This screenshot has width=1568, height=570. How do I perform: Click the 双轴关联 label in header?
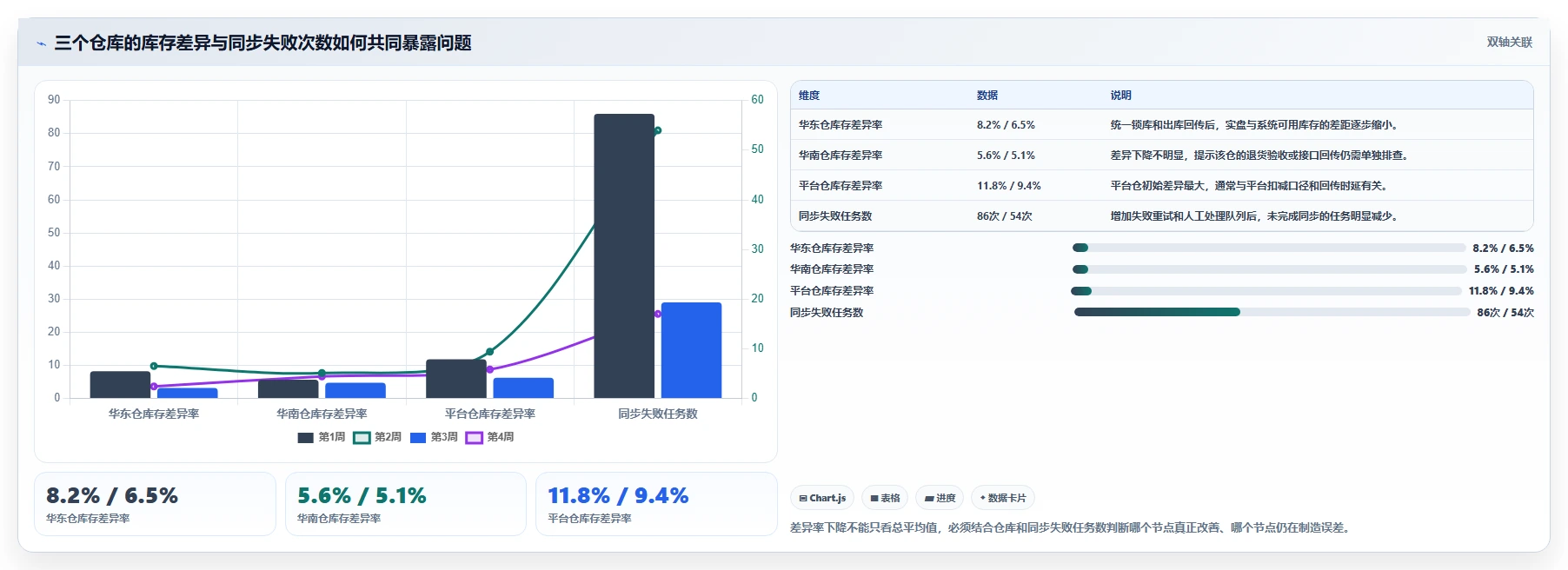click(x=1509, y=42)
